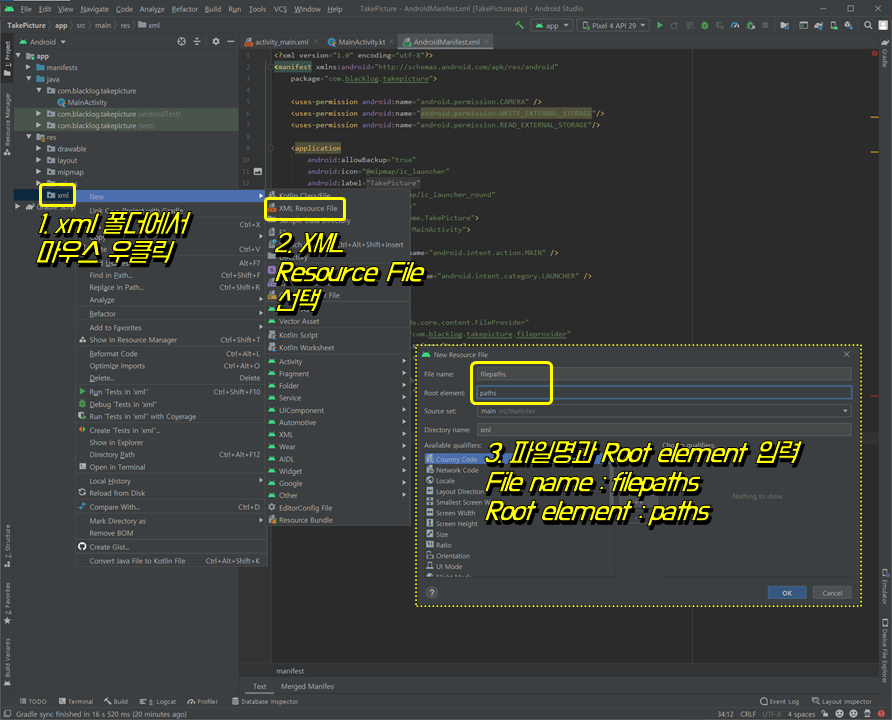Image resolution: width=892 pixels, height=720 pixels.
Task: Open the Structure side panel
Action: (7, 547)
